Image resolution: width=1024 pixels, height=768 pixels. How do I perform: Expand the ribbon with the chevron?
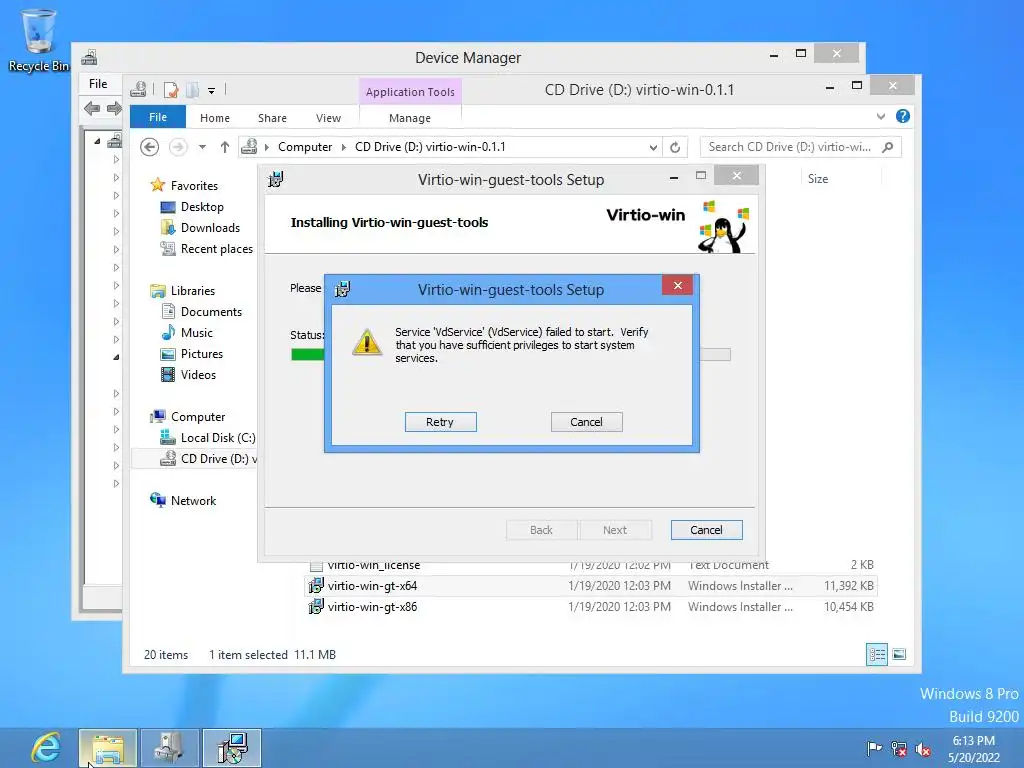click(880, 116)
